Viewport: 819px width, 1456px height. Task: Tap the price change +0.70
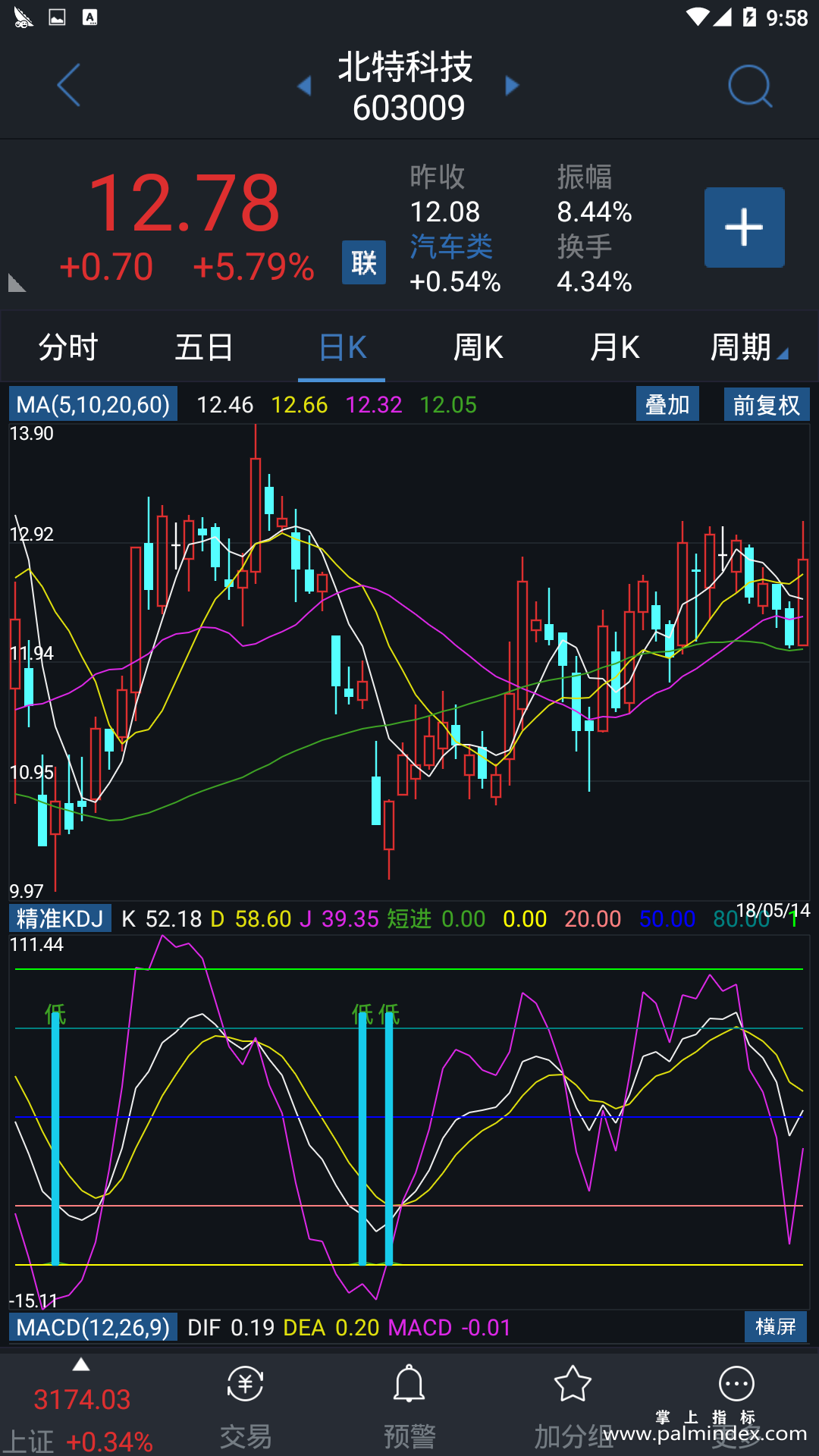pyautogui.click(x=106, y=267)
